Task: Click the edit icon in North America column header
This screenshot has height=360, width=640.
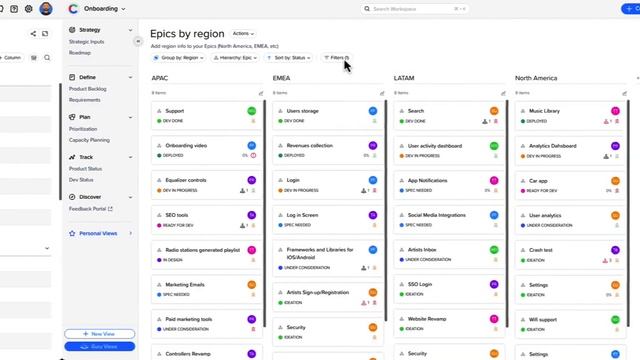Action: click(x=624, y=93)
